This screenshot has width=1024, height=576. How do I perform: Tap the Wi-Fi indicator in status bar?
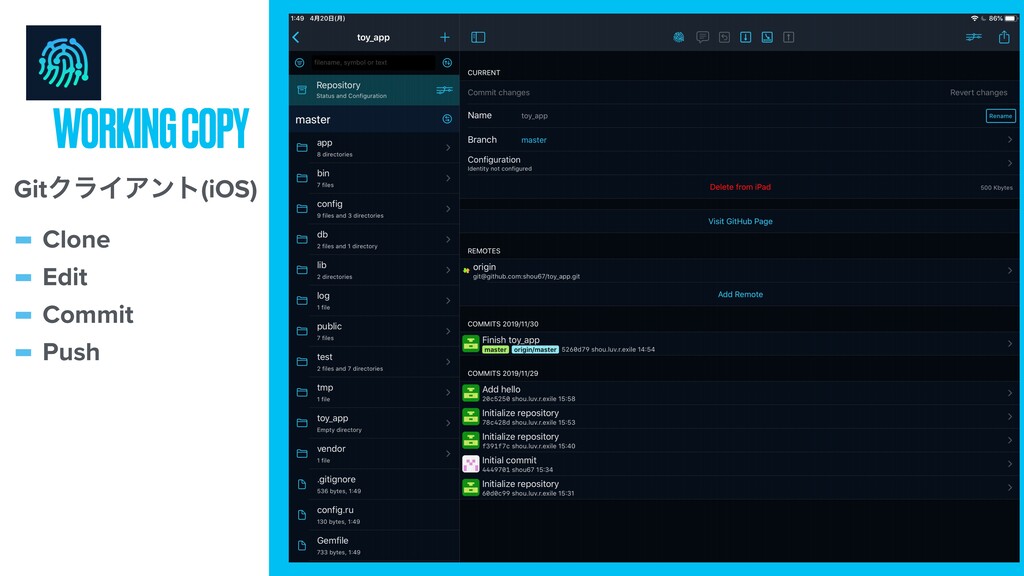coord(974,18)
